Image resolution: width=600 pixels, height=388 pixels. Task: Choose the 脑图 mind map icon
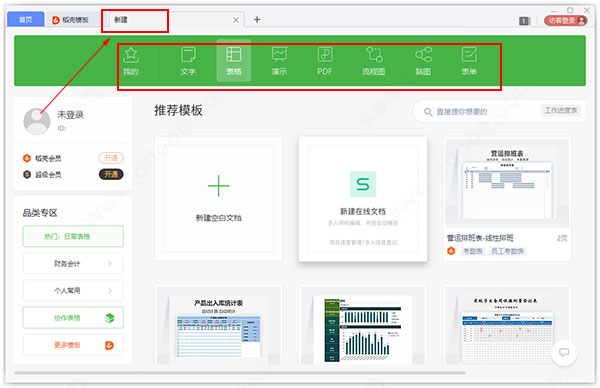coord(423,60)
